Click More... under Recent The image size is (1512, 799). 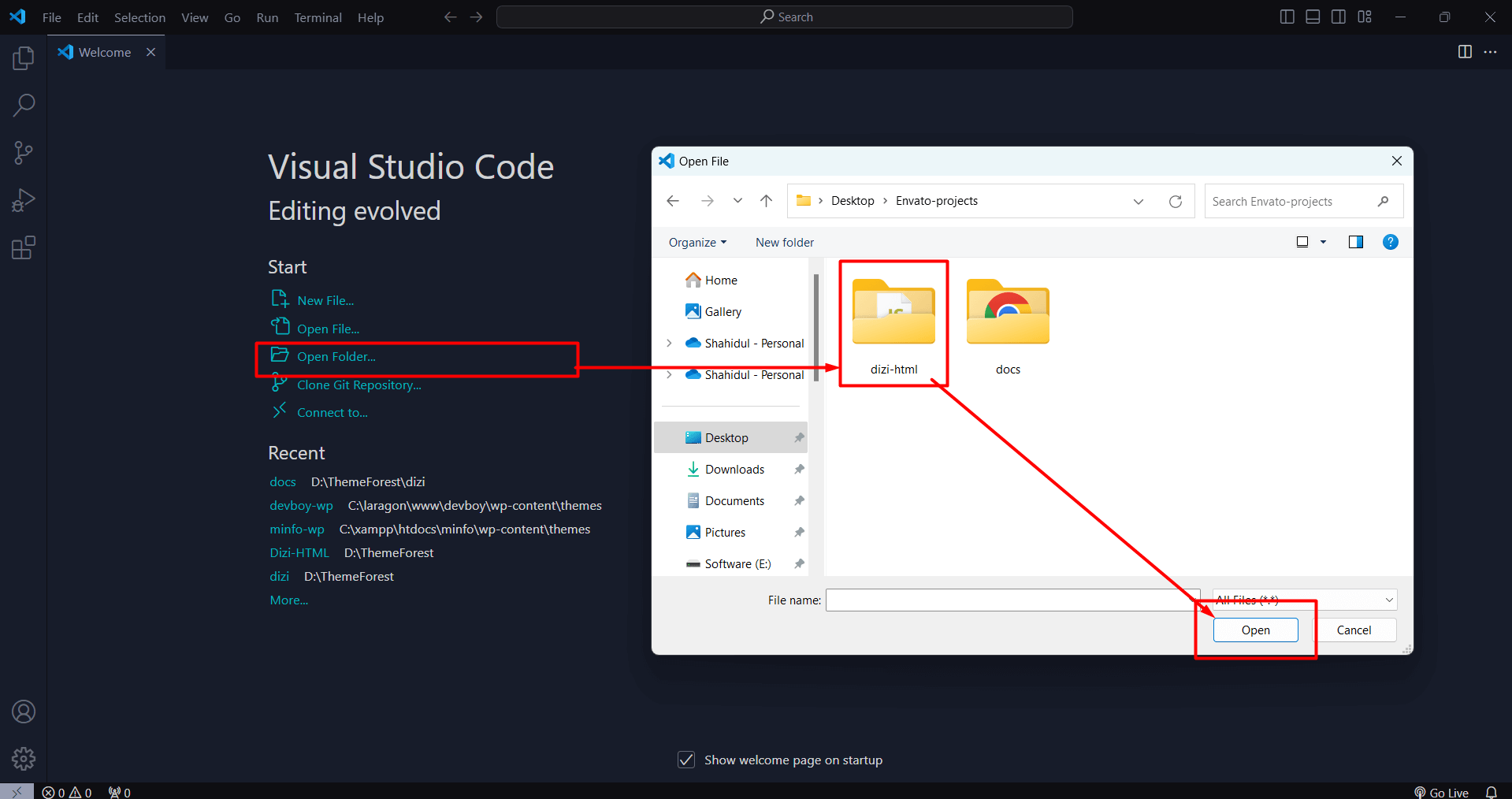288,600
